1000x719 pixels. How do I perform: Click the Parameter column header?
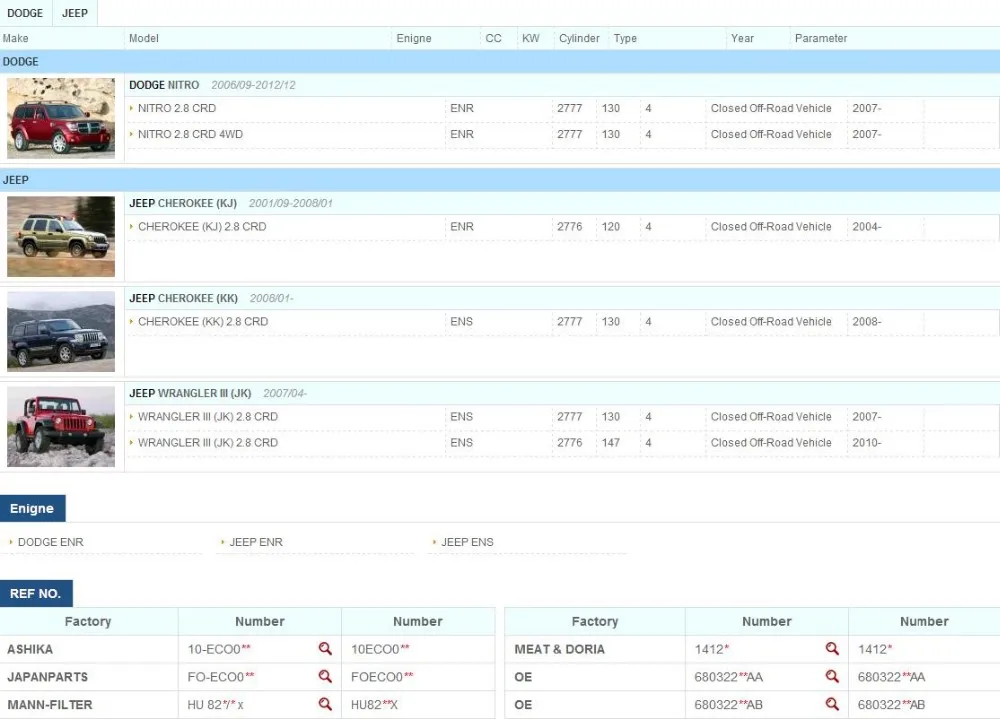coord(821,38)
